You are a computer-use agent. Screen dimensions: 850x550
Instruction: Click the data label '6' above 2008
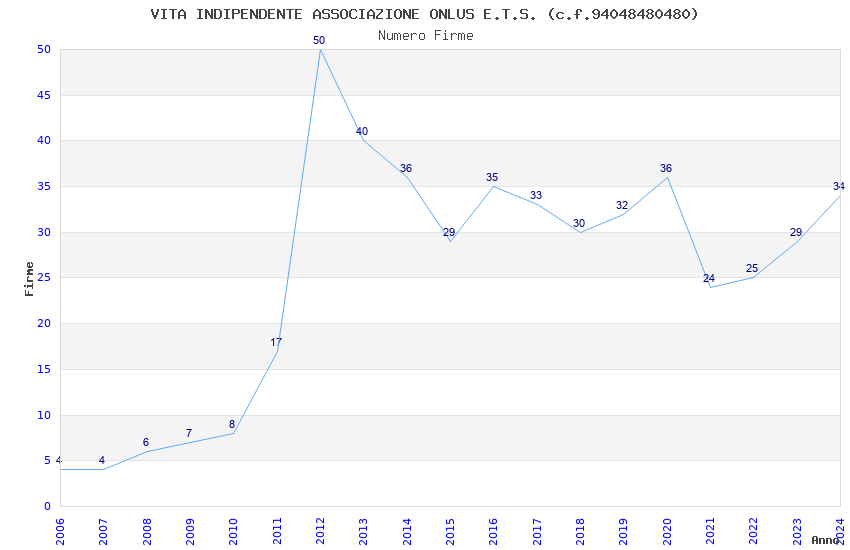pos(145,442)
